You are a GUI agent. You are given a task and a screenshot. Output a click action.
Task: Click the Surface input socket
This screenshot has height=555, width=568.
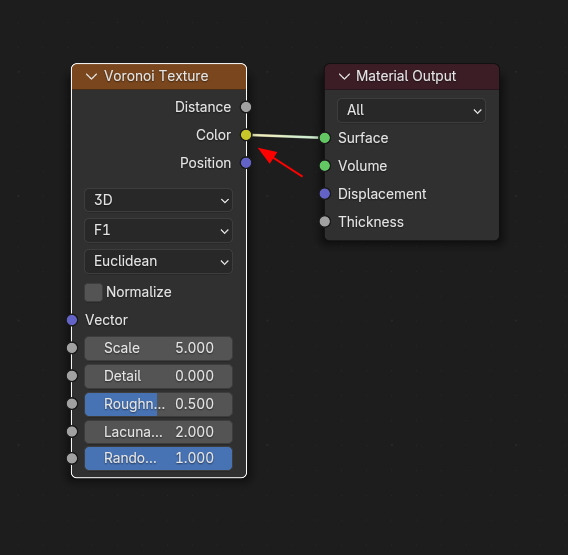[325, 138]
